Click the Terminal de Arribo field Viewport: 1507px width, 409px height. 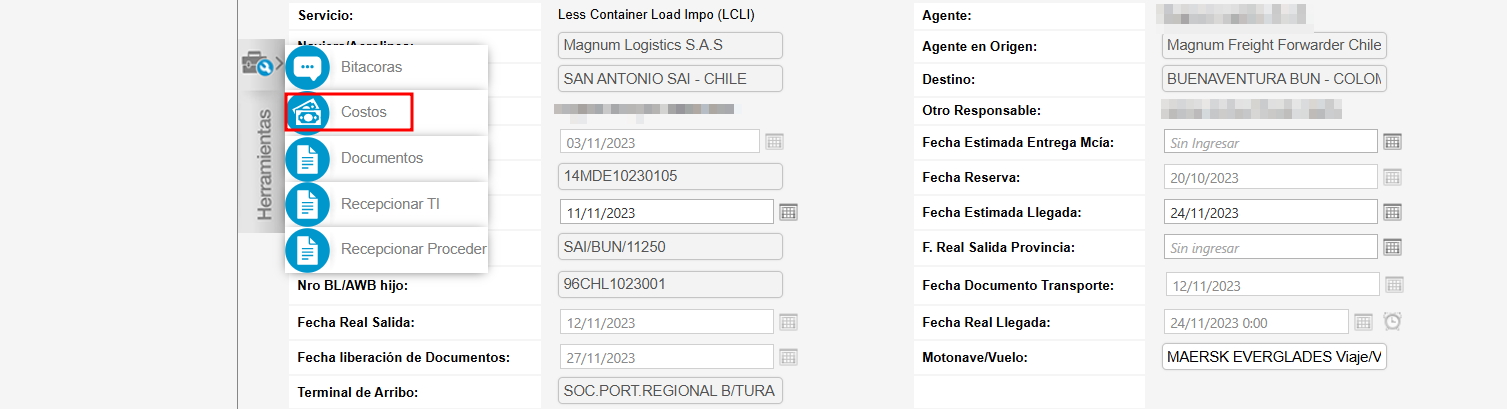click(669, 390)
